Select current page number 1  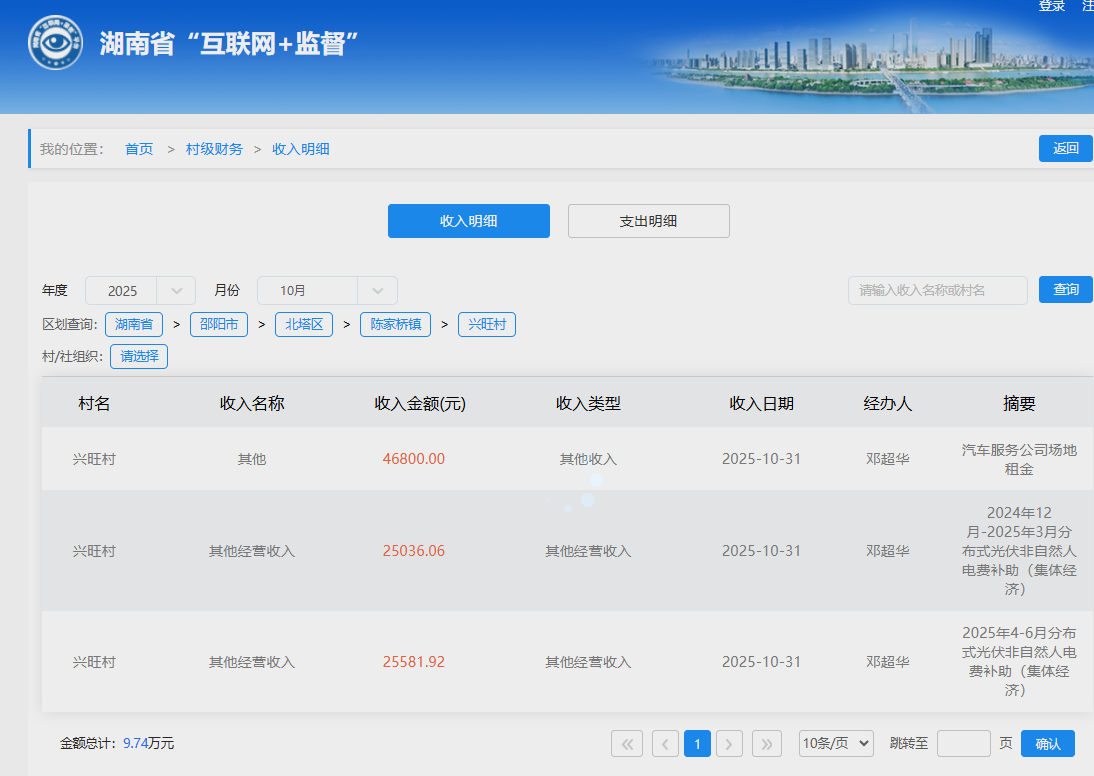pyautogui.click(x=698, y=744)
